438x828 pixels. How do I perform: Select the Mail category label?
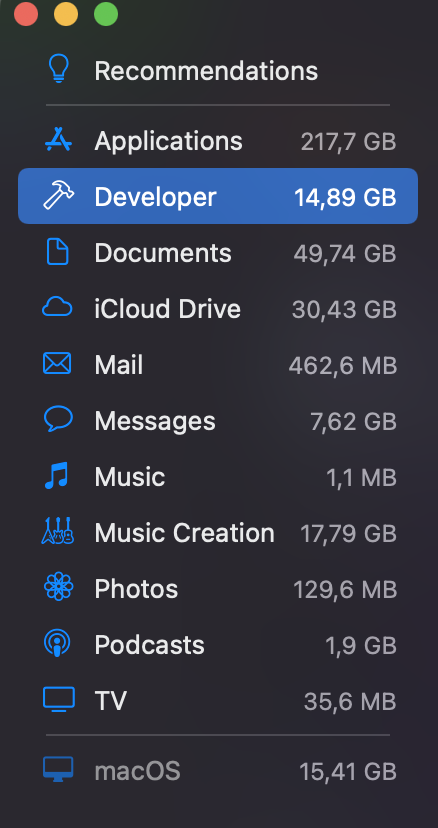click(x=118, y=365)
